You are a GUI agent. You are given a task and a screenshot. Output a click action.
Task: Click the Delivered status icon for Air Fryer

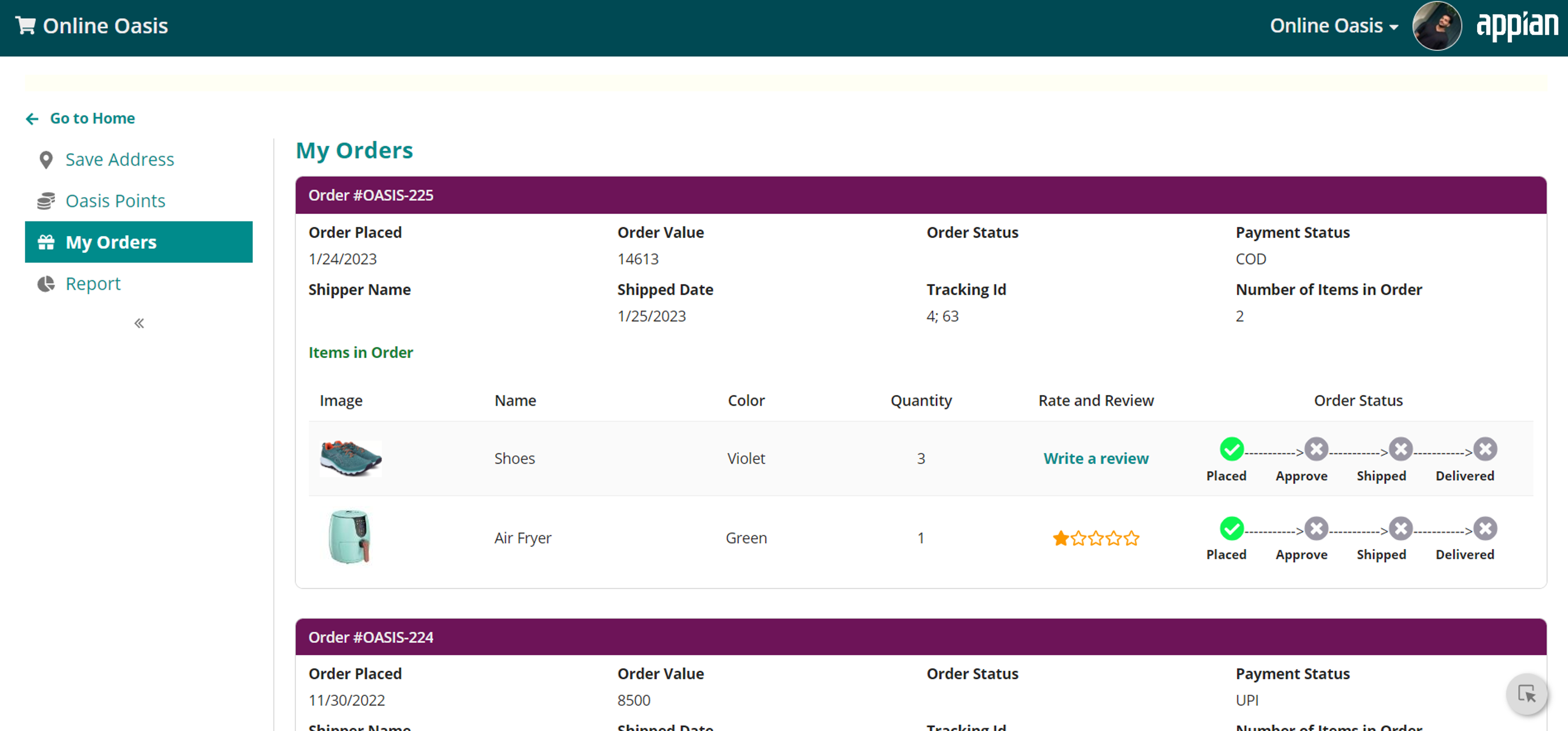[x=1485, y=528]
